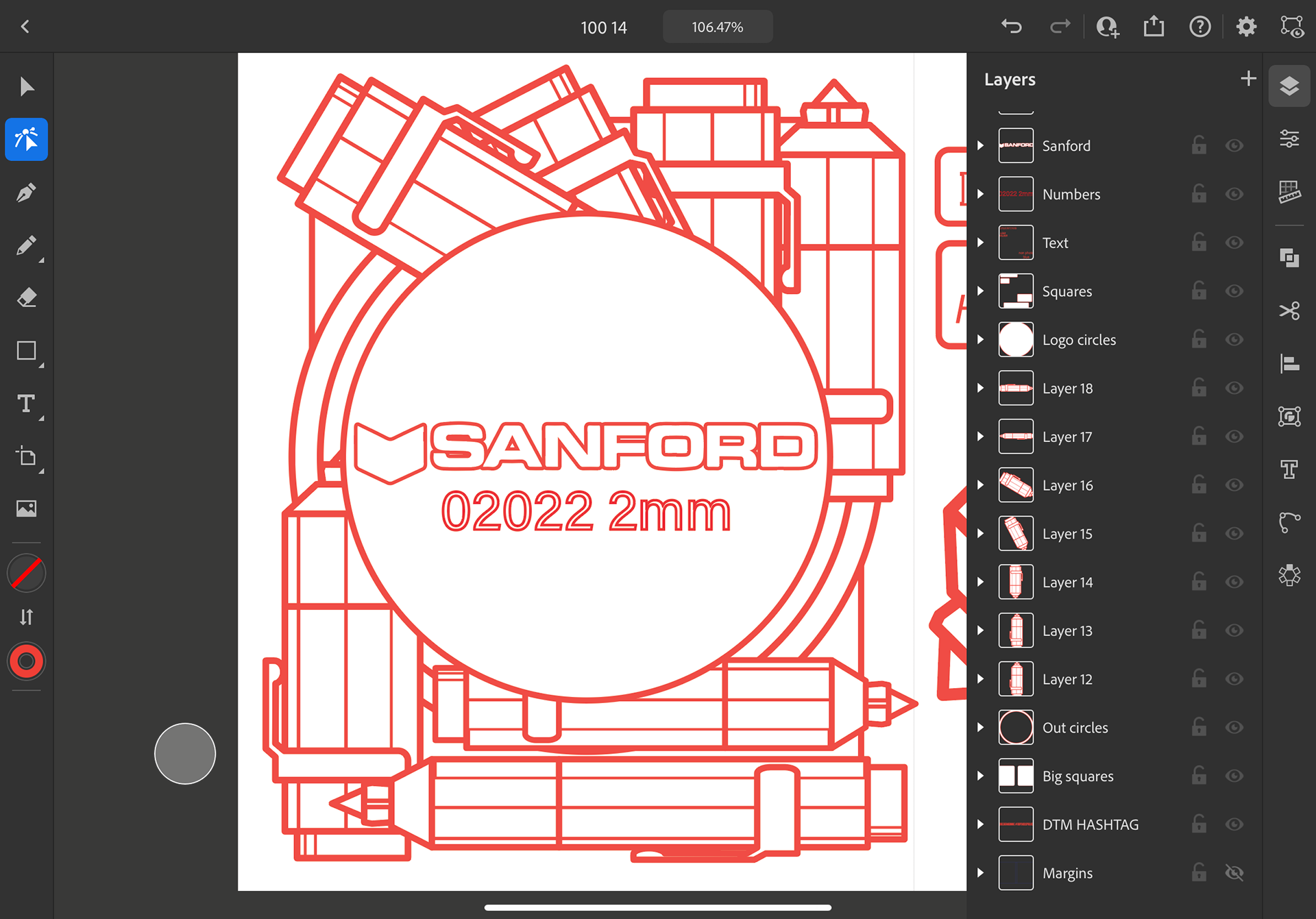Hide the Squares layer
This screenshot has height=919, width=1316.
tap(1234, 291)
